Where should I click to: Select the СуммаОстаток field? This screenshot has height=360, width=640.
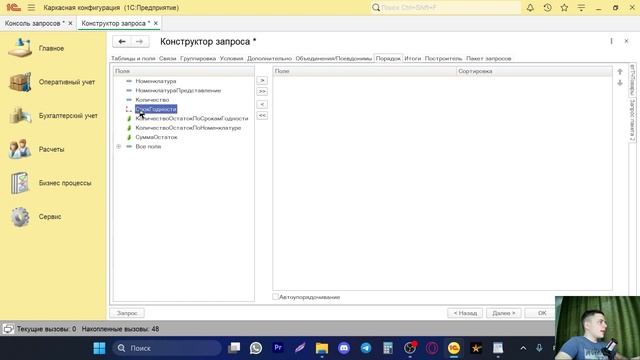click(x=156, y=137)
